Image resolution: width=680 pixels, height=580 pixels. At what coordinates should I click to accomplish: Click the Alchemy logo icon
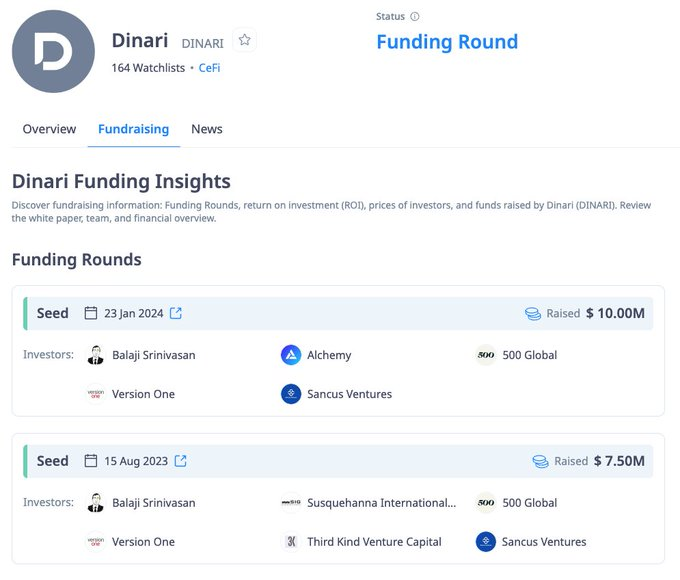(x=291, y=355)
